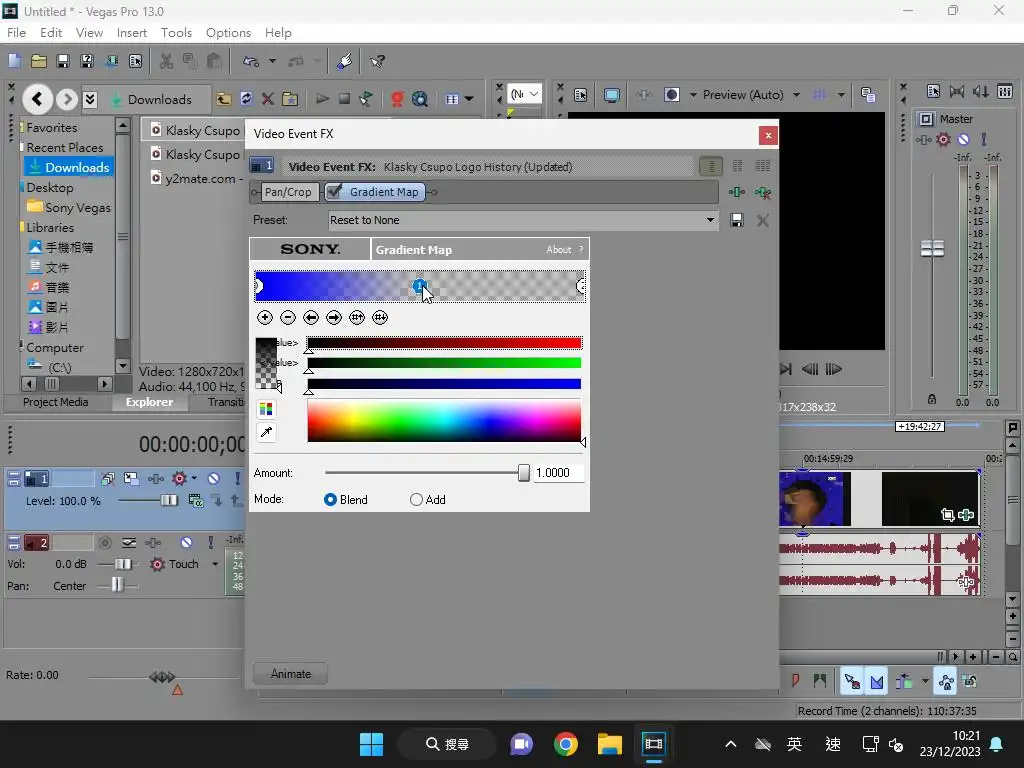Solo audio track 2
Screen dimensions: 1024x768
click(210, 543)
